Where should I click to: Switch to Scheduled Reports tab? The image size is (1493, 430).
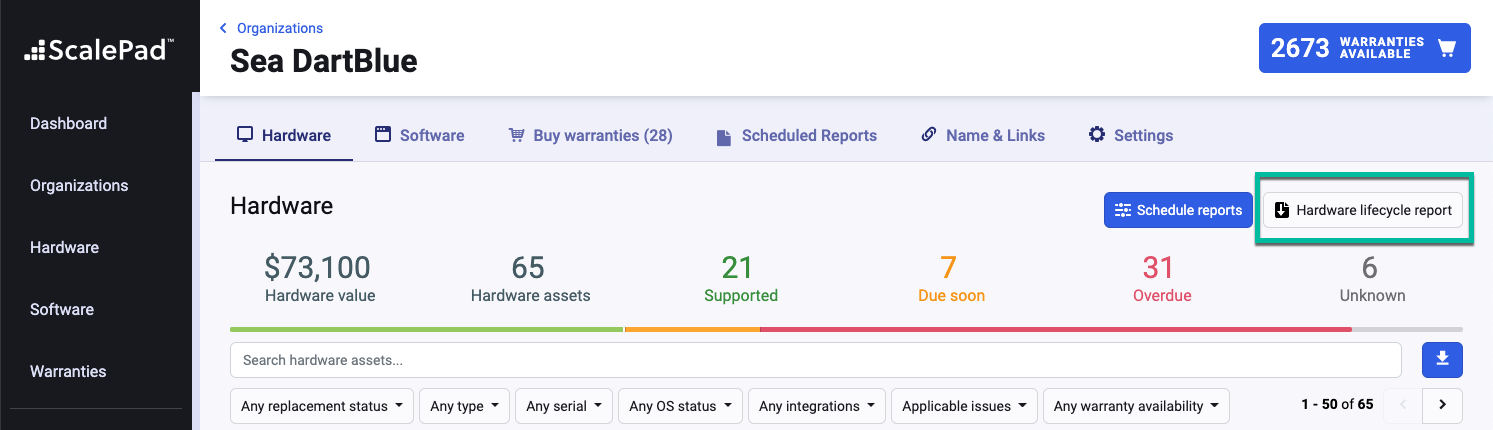point(797,135)
